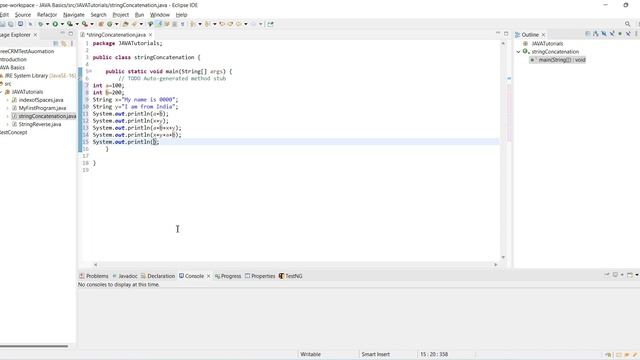Click the New Java Package icon
Viewport: 640px width, 360px height.
pos(100,24)
